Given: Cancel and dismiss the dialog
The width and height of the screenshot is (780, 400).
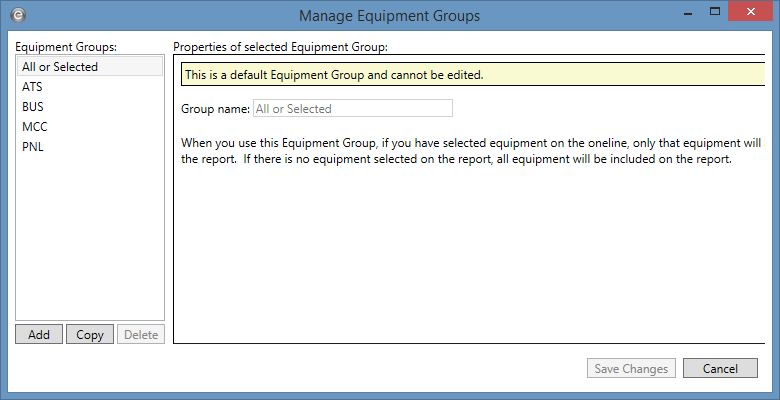Looking at the screenshot, I should pos(720,369).
